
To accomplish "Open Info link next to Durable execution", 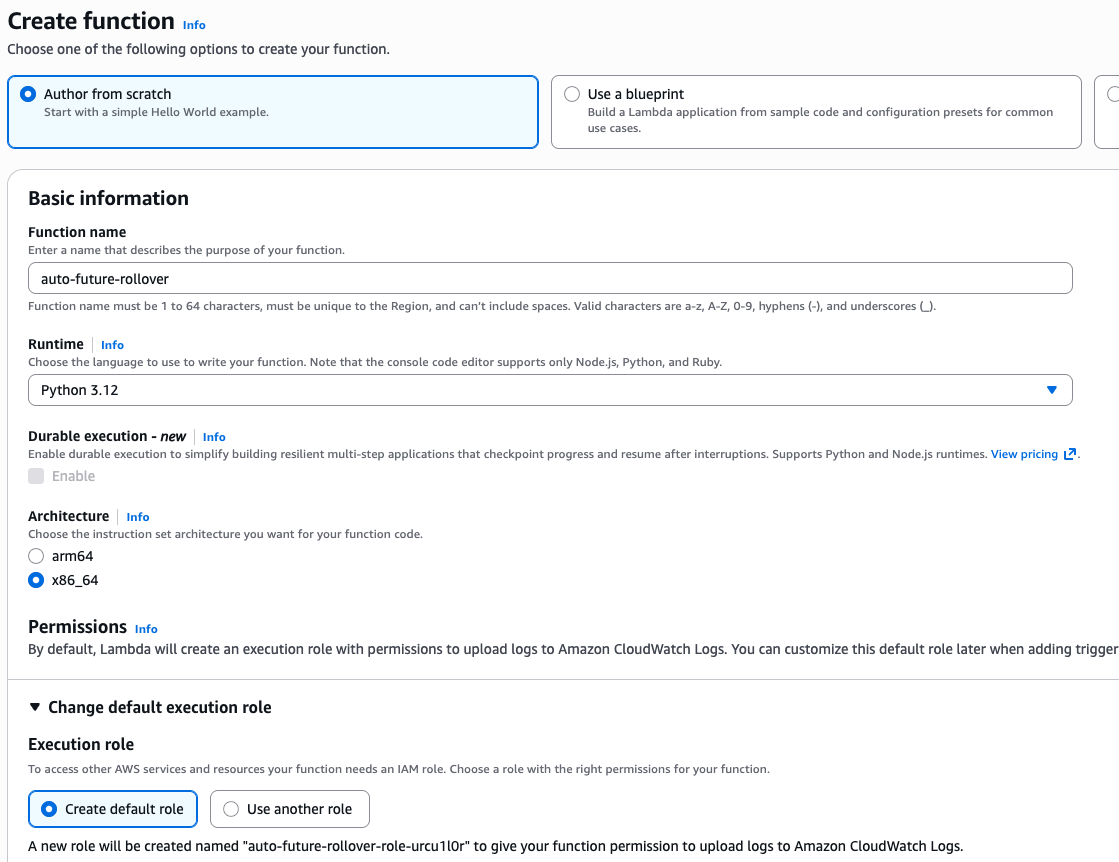I will coord(214,437).
